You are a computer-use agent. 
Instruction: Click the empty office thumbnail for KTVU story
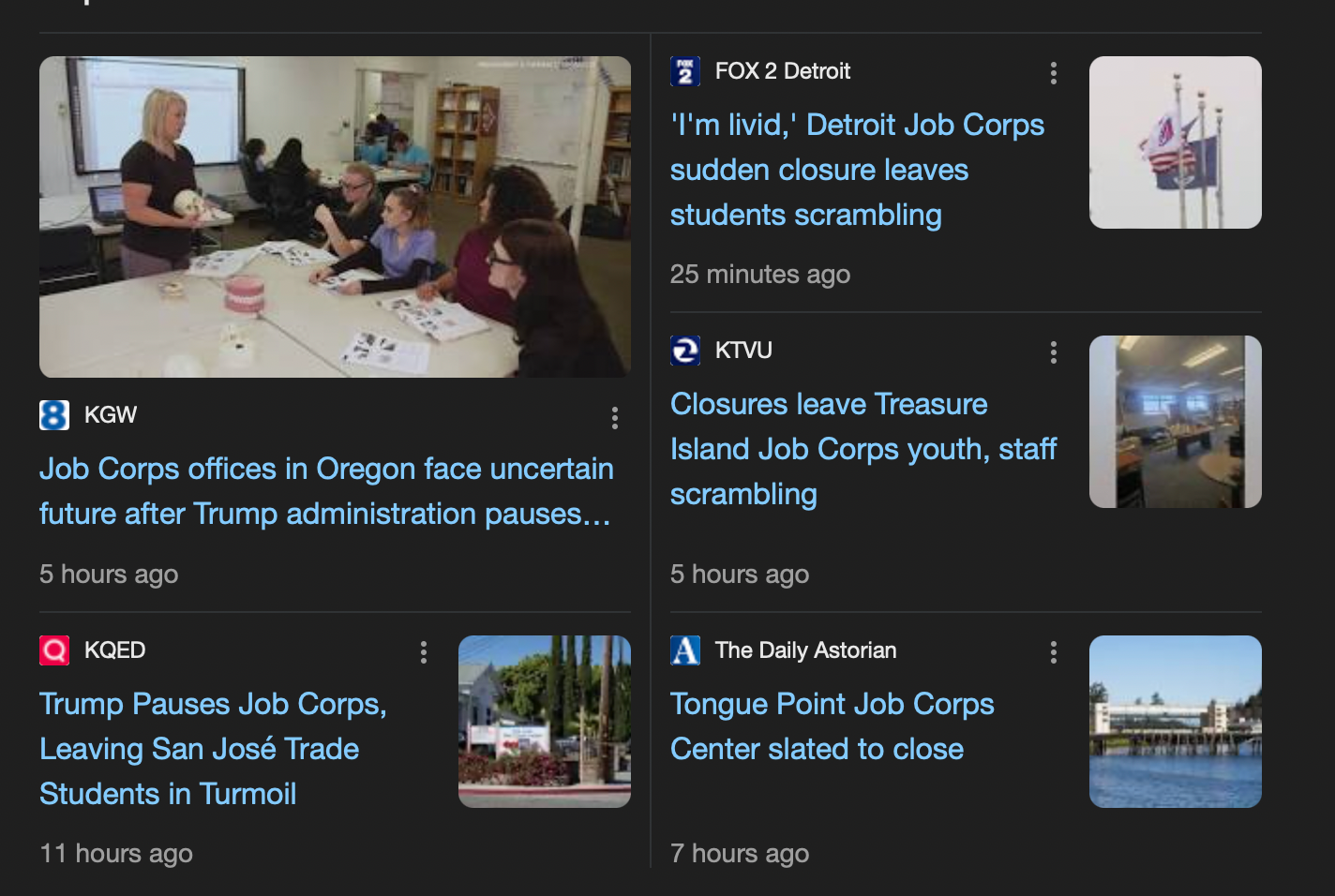pos(1175,422)
